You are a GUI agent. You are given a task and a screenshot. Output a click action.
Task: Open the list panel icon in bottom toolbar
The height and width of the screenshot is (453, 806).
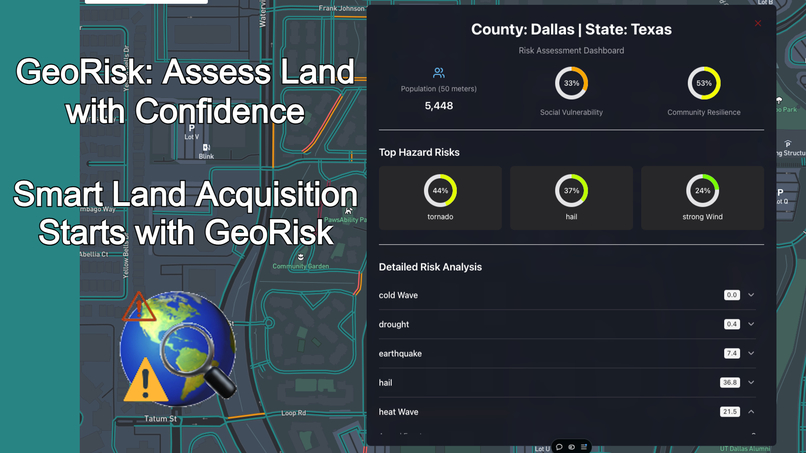pyautogui.click(x=584, y=447)
